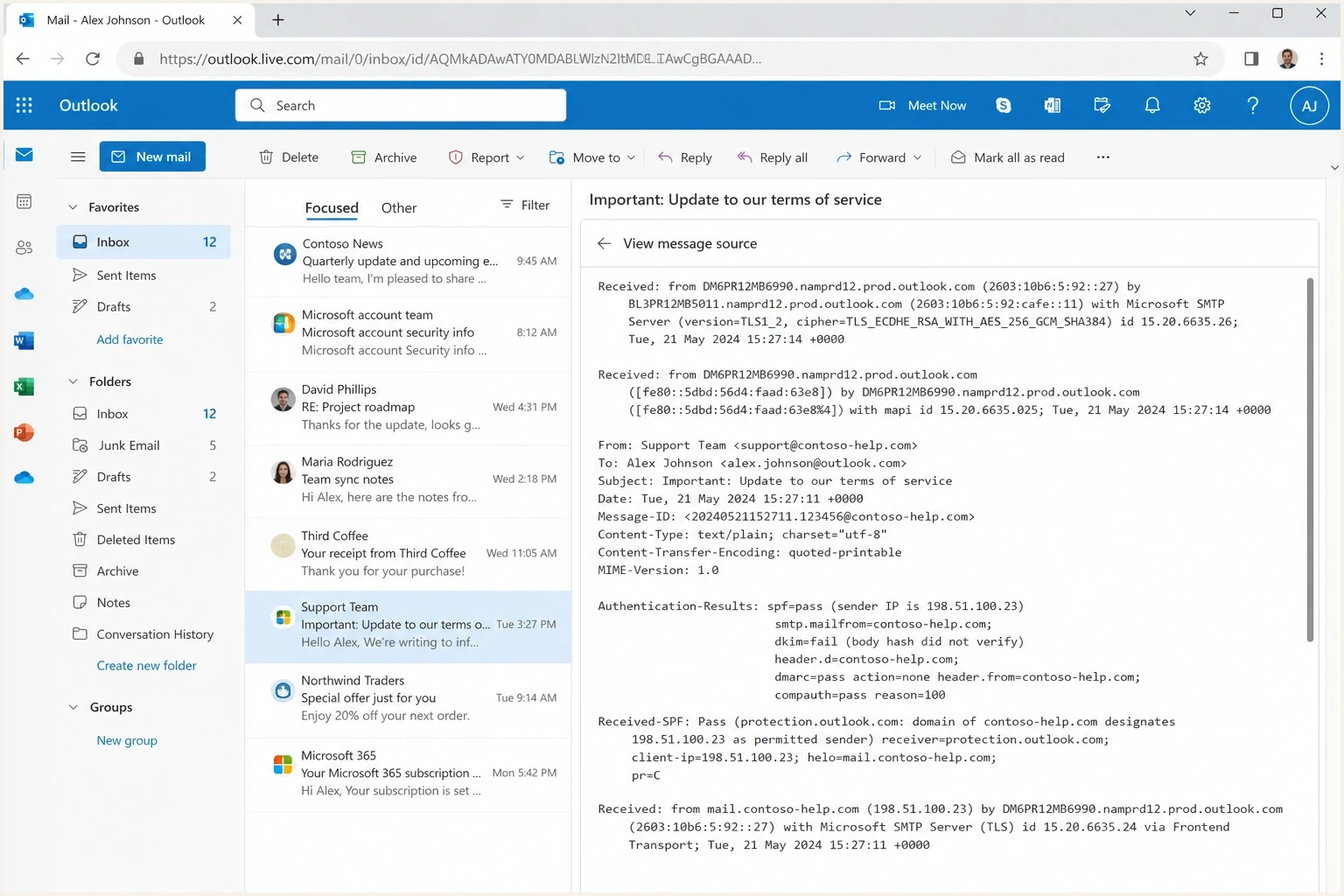Screen dimensions: 1344x896
Task: Open David Phillips RE: Project roadmap email
Action: pos(408,407)
